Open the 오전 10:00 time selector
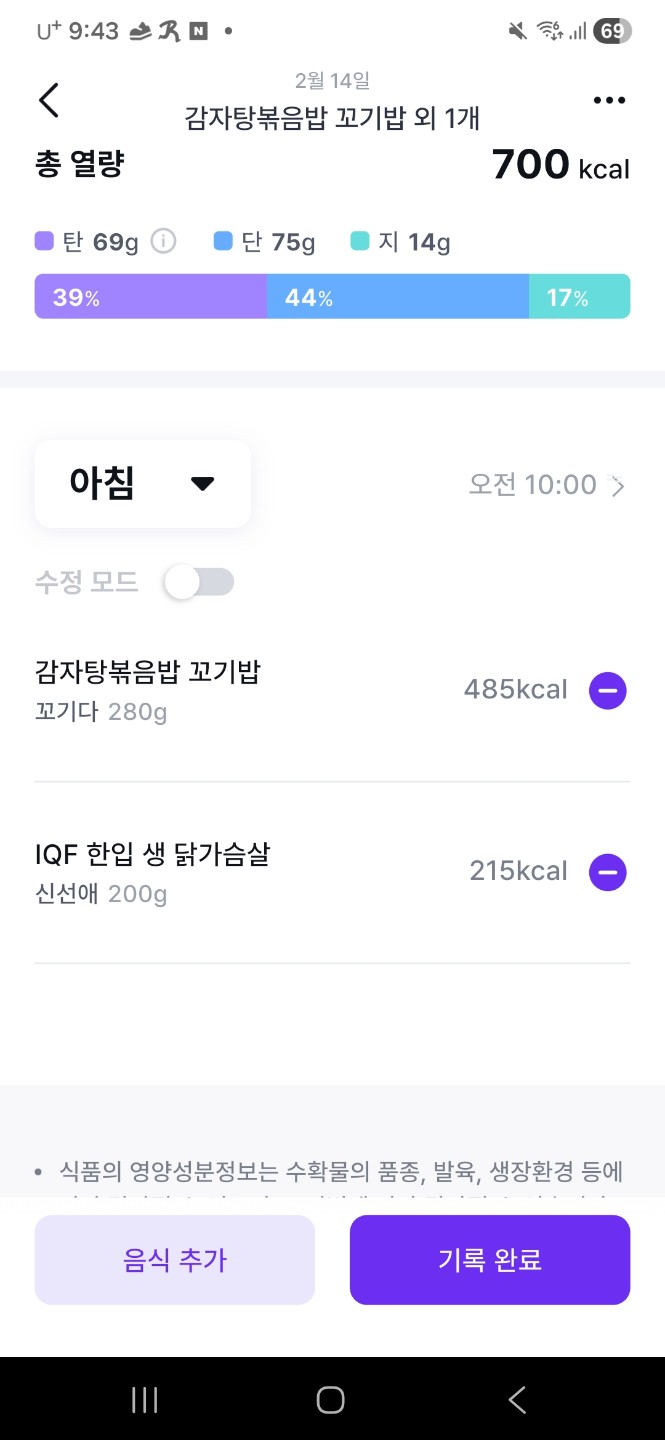This screenshot has height=1440, width=665. click(533, 485)
